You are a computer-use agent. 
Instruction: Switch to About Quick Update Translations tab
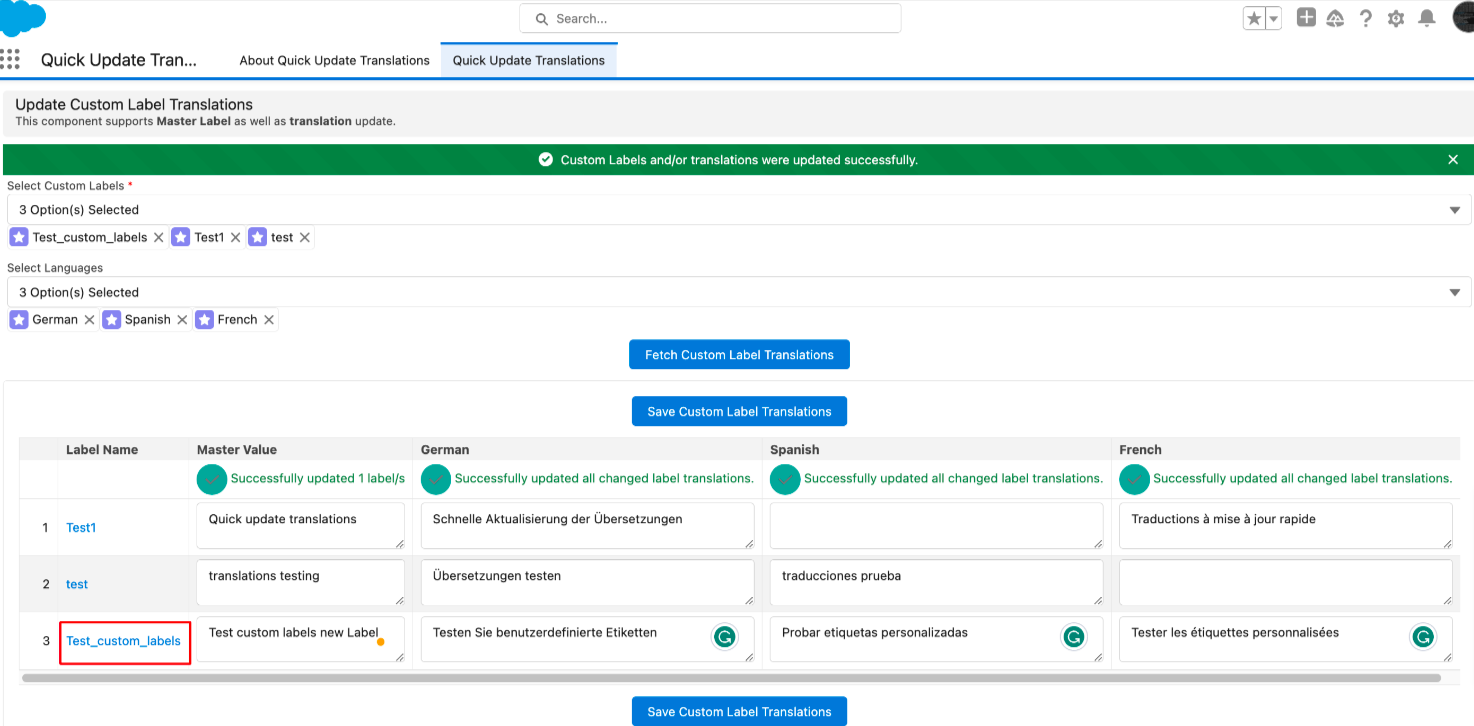[334, 60]
